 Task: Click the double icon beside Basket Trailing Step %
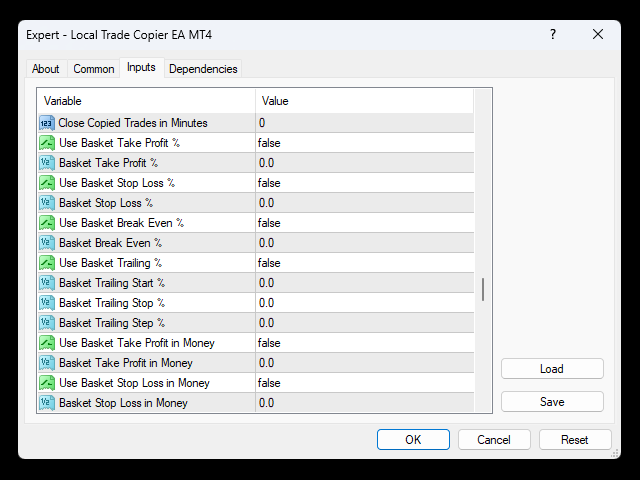coord(47,323)
